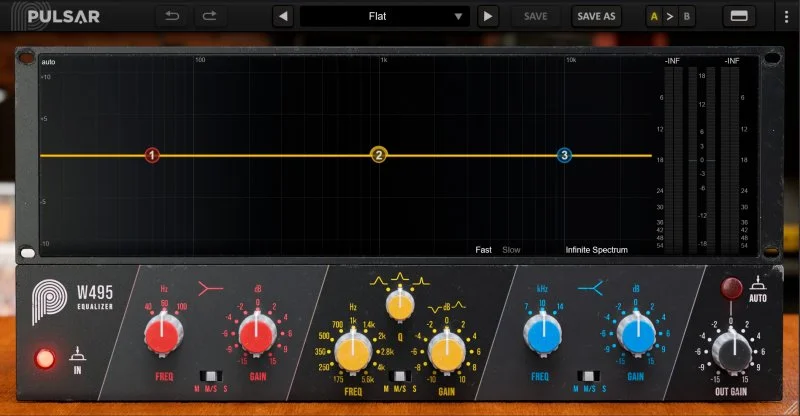Click the Pulsar P emblem on the unit
This screenshot has width=800, height=416.
click(49, 300)
